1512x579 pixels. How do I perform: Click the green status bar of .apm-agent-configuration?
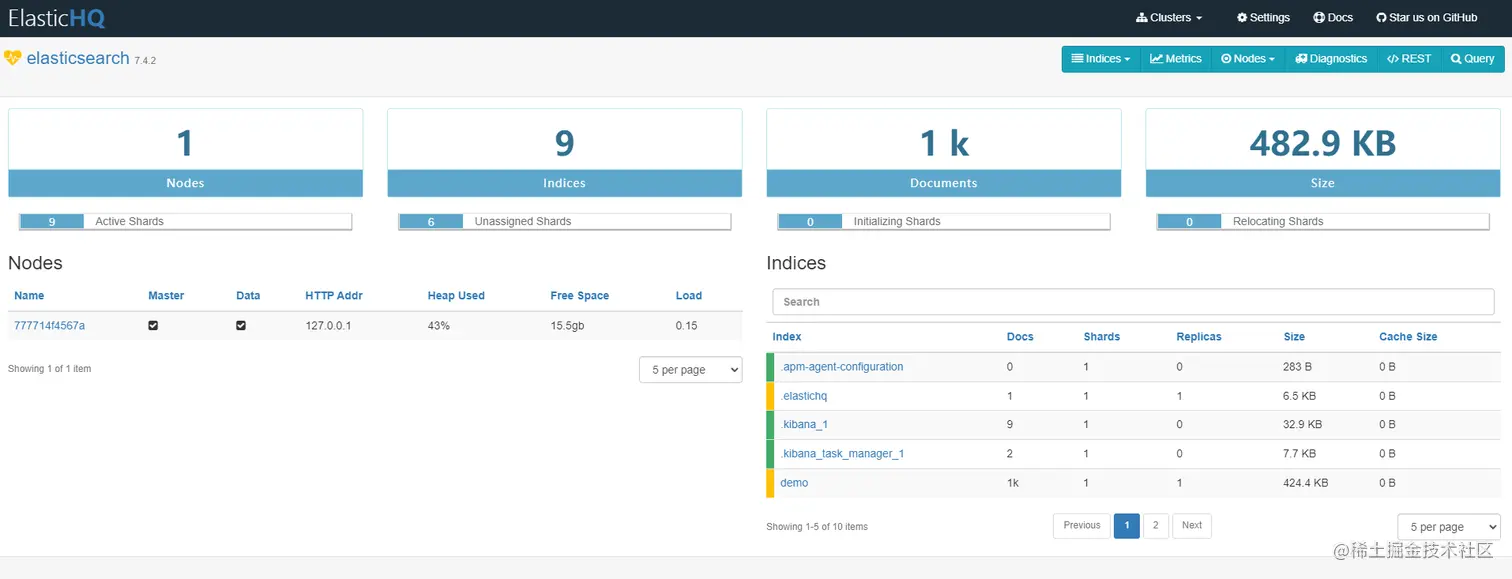[770, 367]
